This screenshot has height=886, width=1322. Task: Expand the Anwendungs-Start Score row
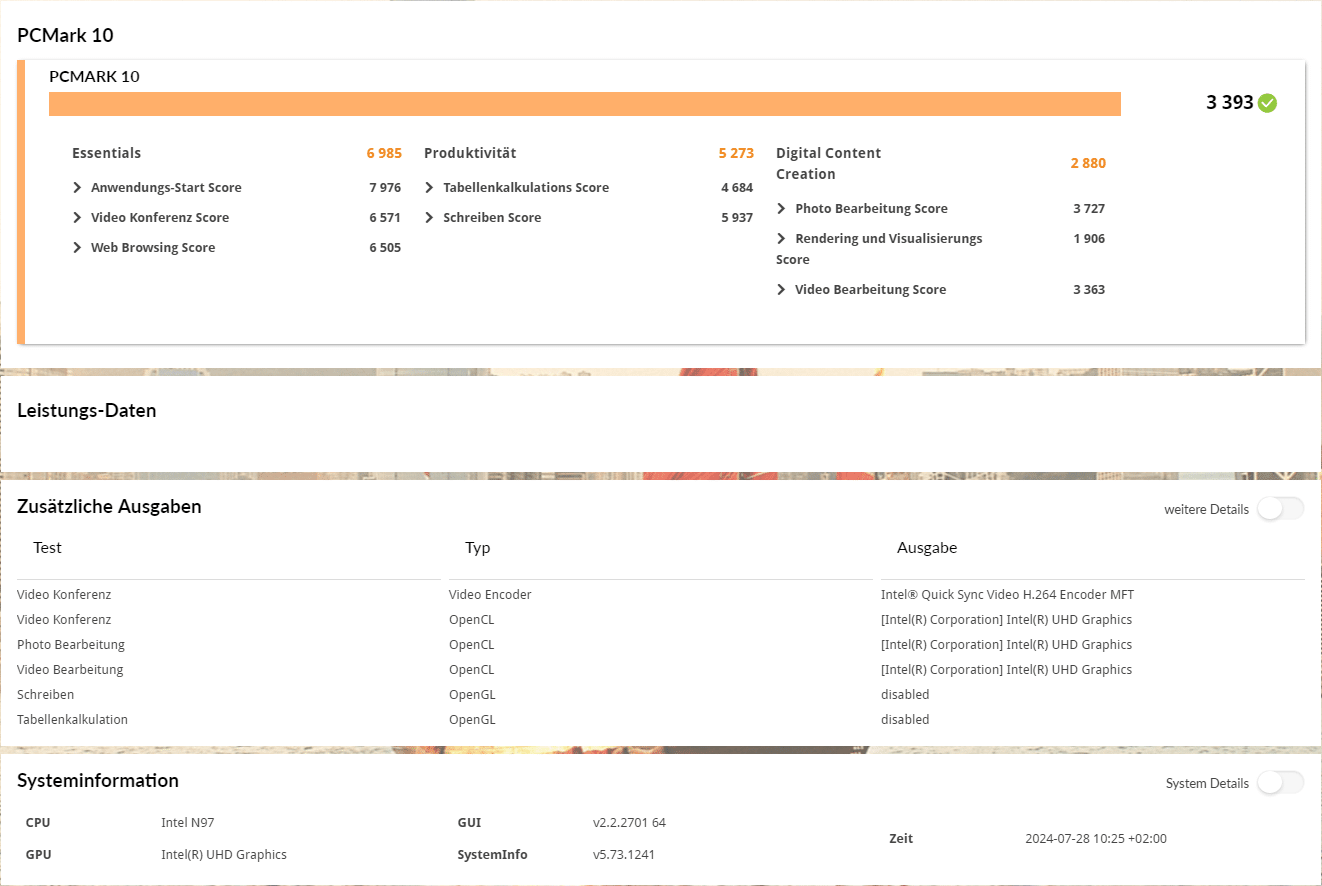coord(78,188)
